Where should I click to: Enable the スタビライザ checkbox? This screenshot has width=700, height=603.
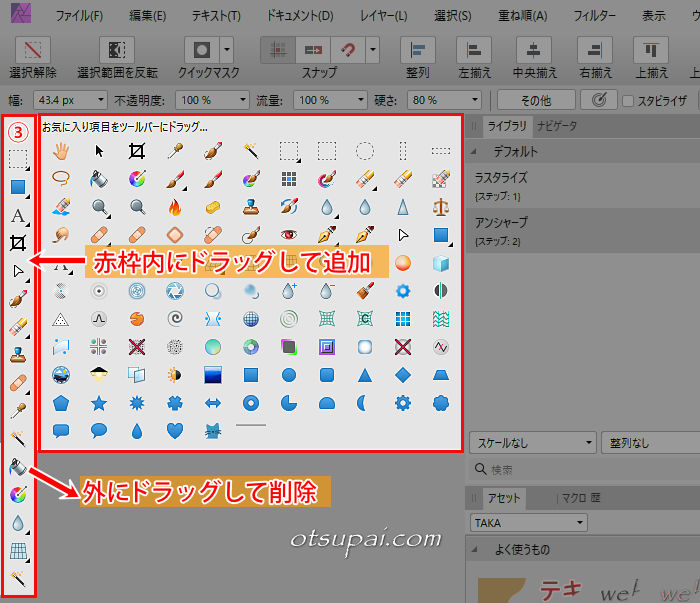(x=628, y=100)
